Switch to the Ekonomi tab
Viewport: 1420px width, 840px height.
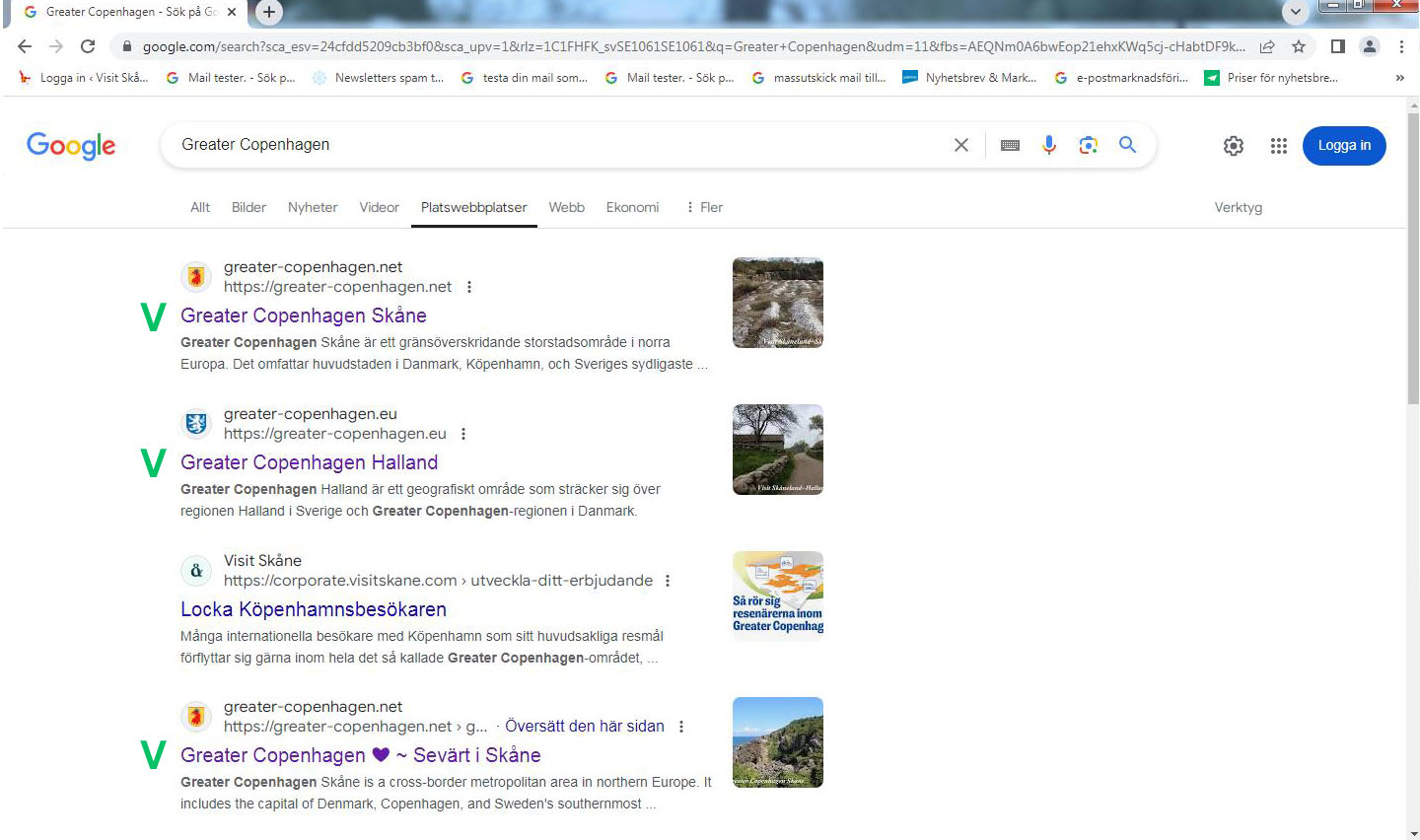pos(632,207)
